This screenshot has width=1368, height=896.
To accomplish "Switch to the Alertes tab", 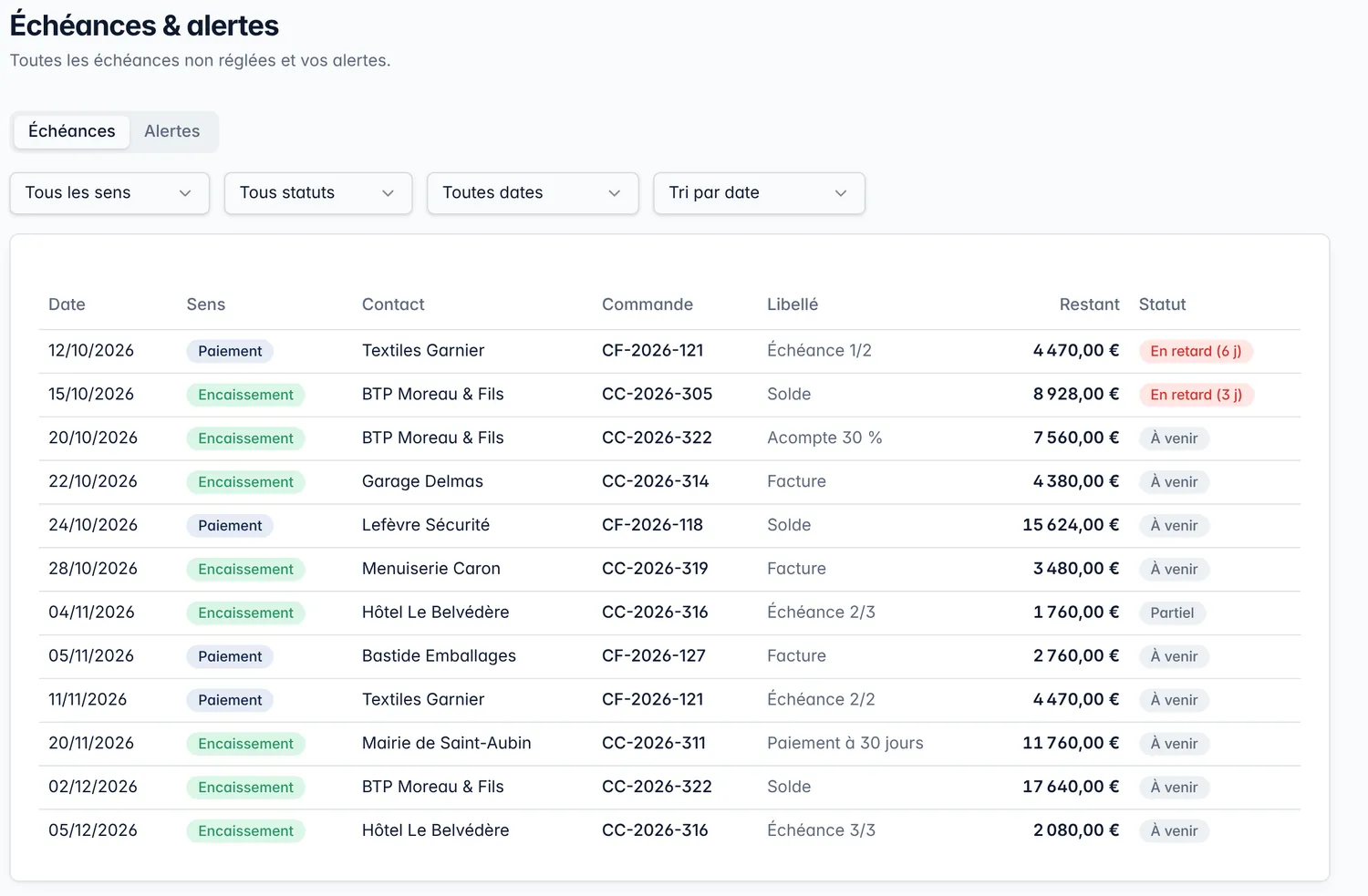I will click(171, 131).
